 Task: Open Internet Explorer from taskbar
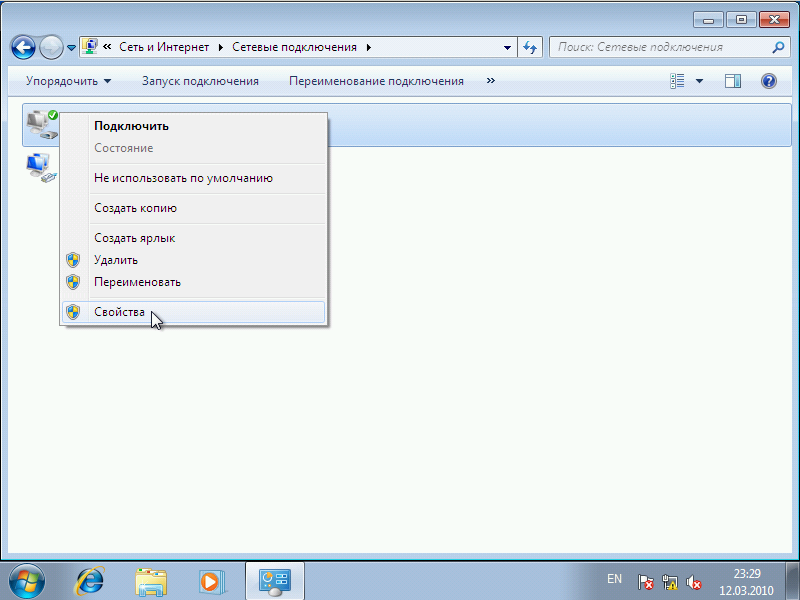click(92, 580)
